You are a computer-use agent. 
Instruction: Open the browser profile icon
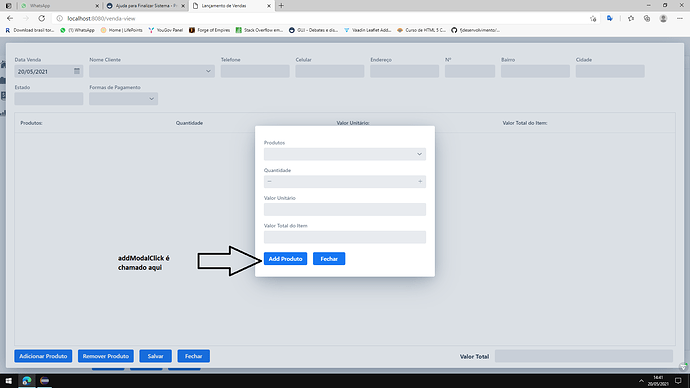coord(663,18)
